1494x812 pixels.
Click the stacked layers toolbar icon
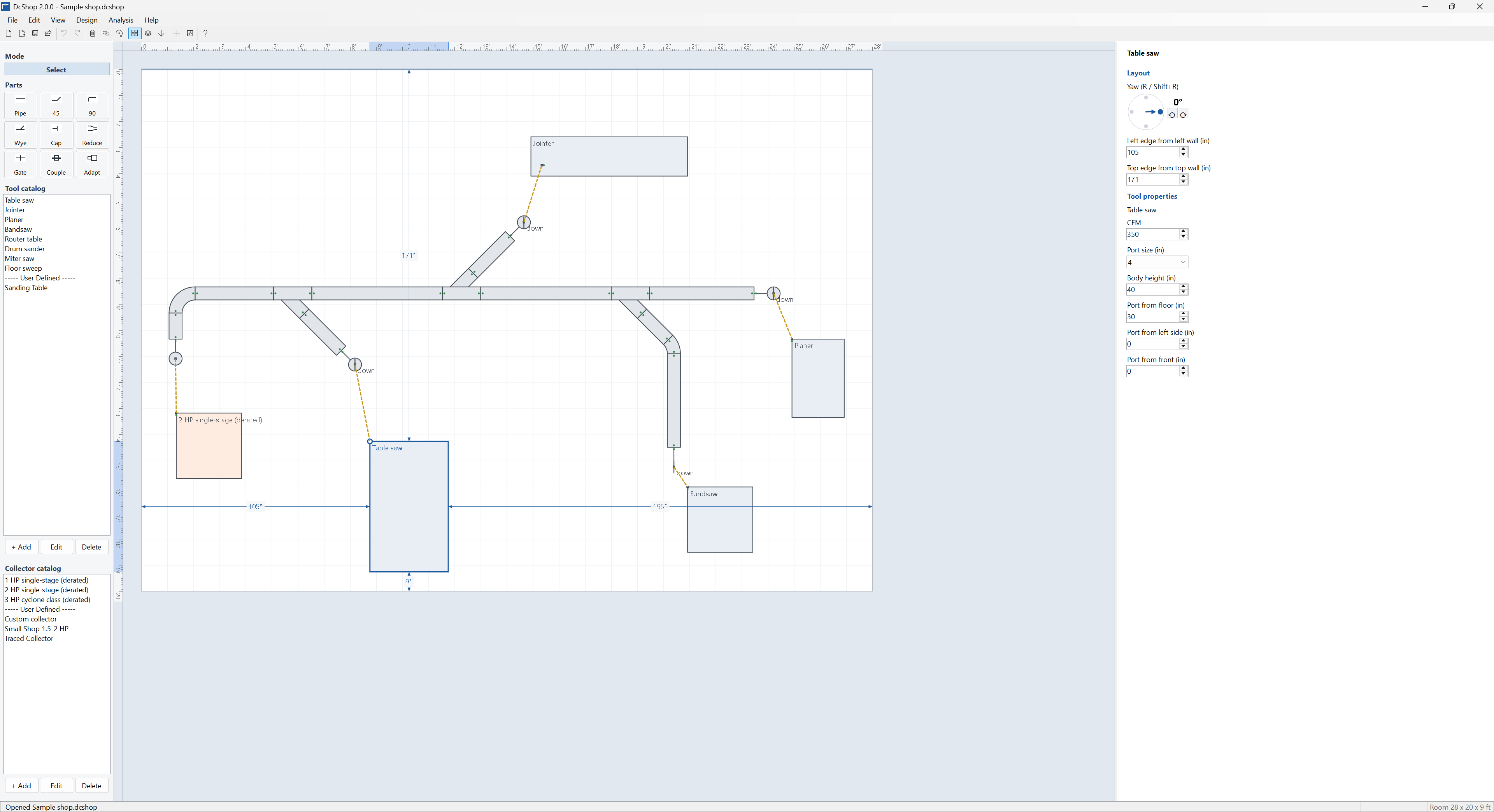coord(148,33)
